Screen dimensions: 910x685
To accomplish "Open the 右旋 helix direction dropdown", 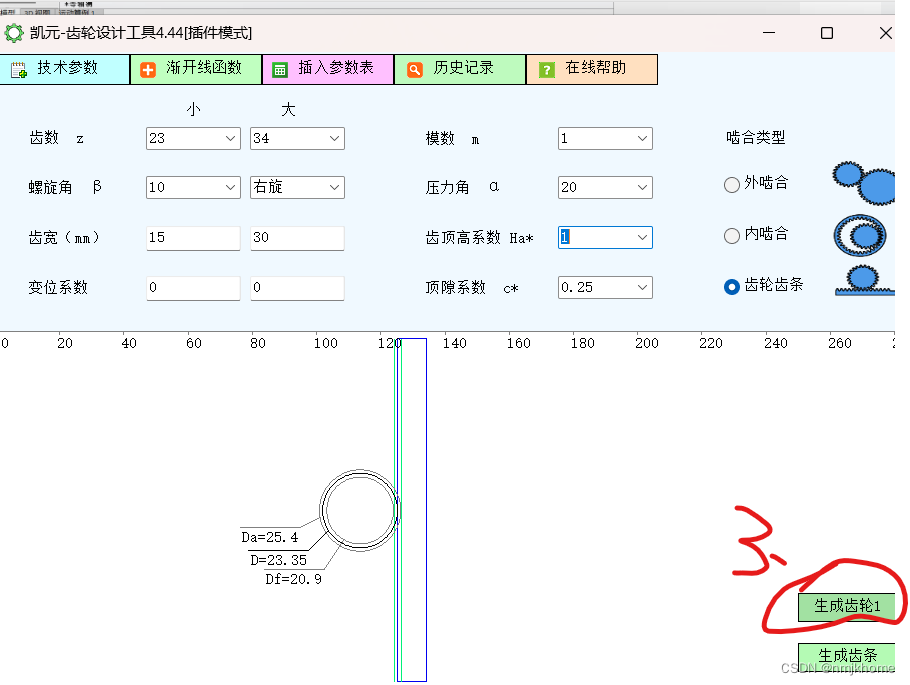I will tap(334, 187).
